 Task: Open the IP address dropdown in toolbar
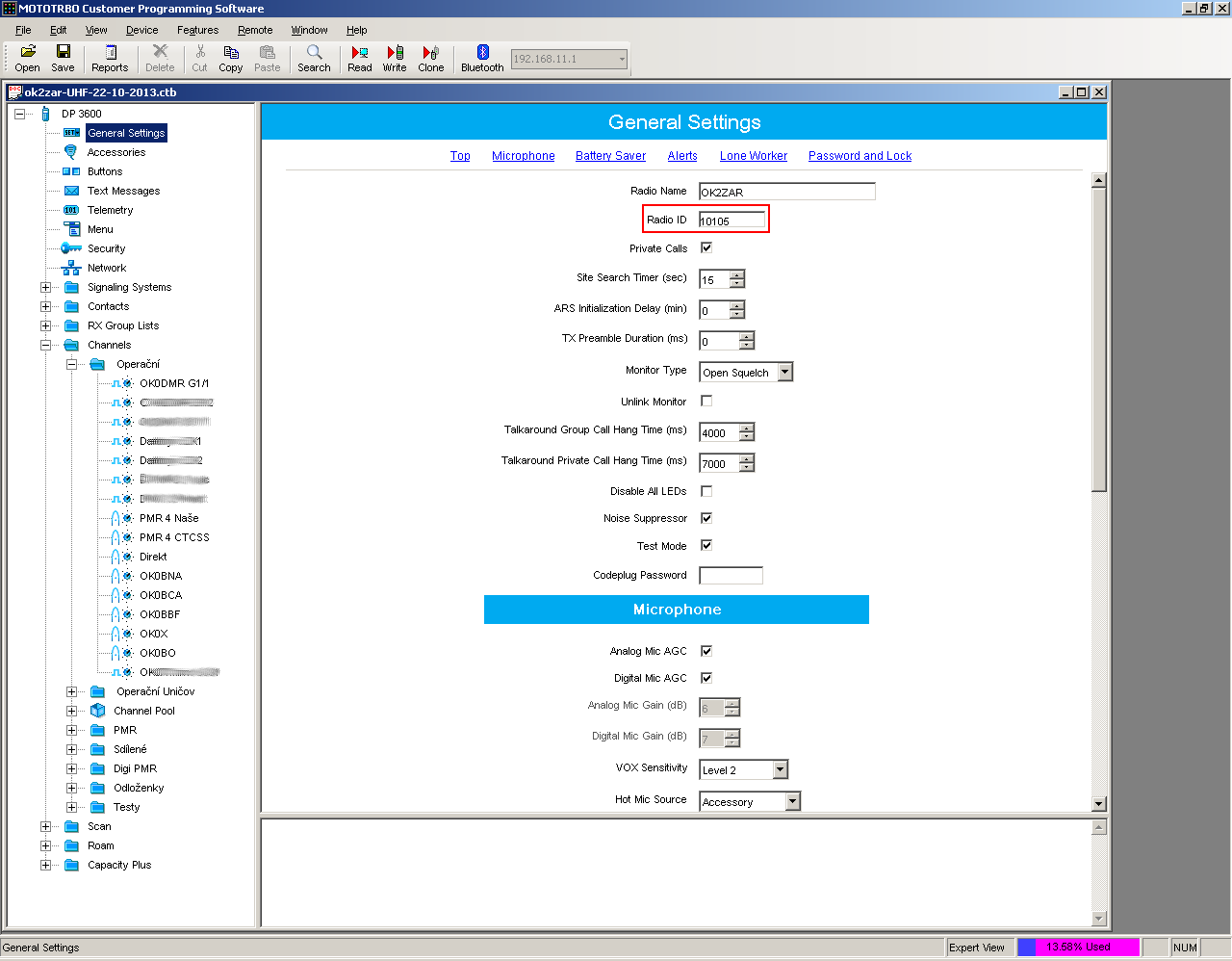[622, 59]
